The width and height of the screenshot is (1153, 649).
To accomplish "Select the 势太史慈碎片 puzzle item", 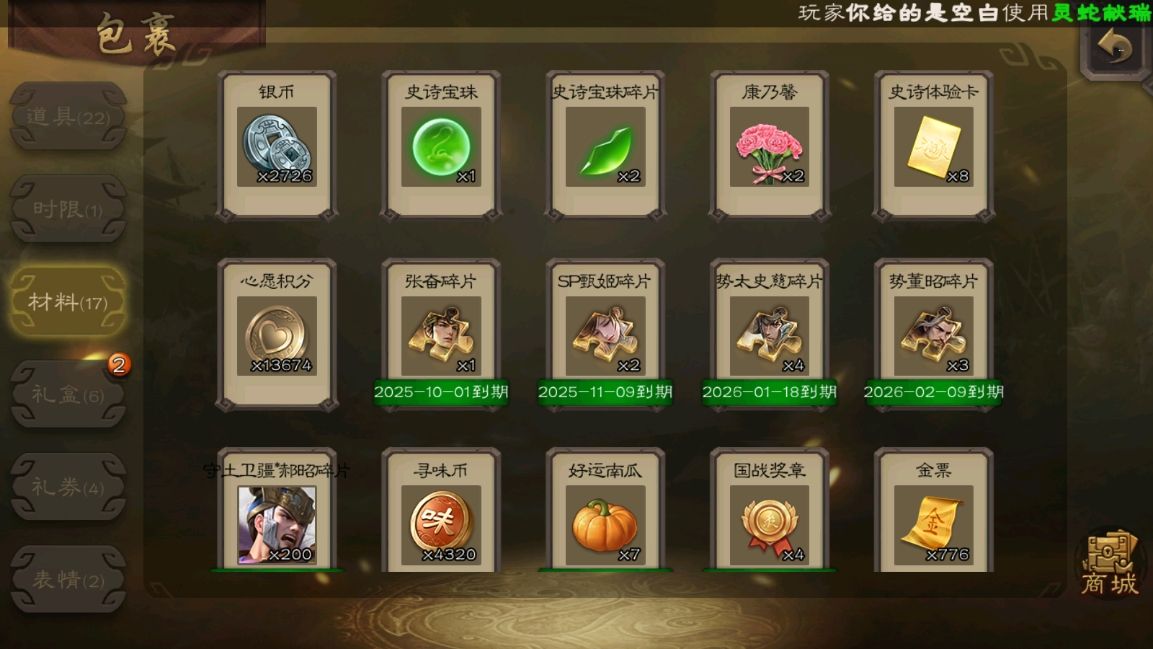I will click(769, 334).
